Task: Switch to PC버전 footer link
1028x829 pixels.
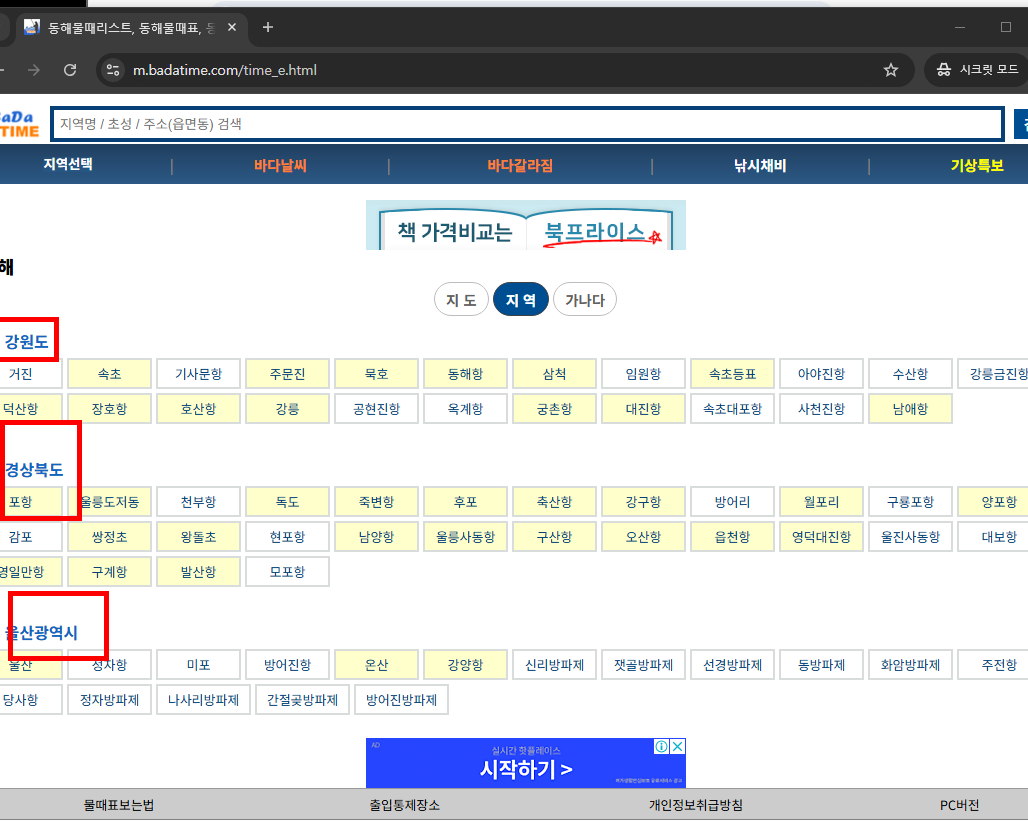Action: click(x=959, y=805)
